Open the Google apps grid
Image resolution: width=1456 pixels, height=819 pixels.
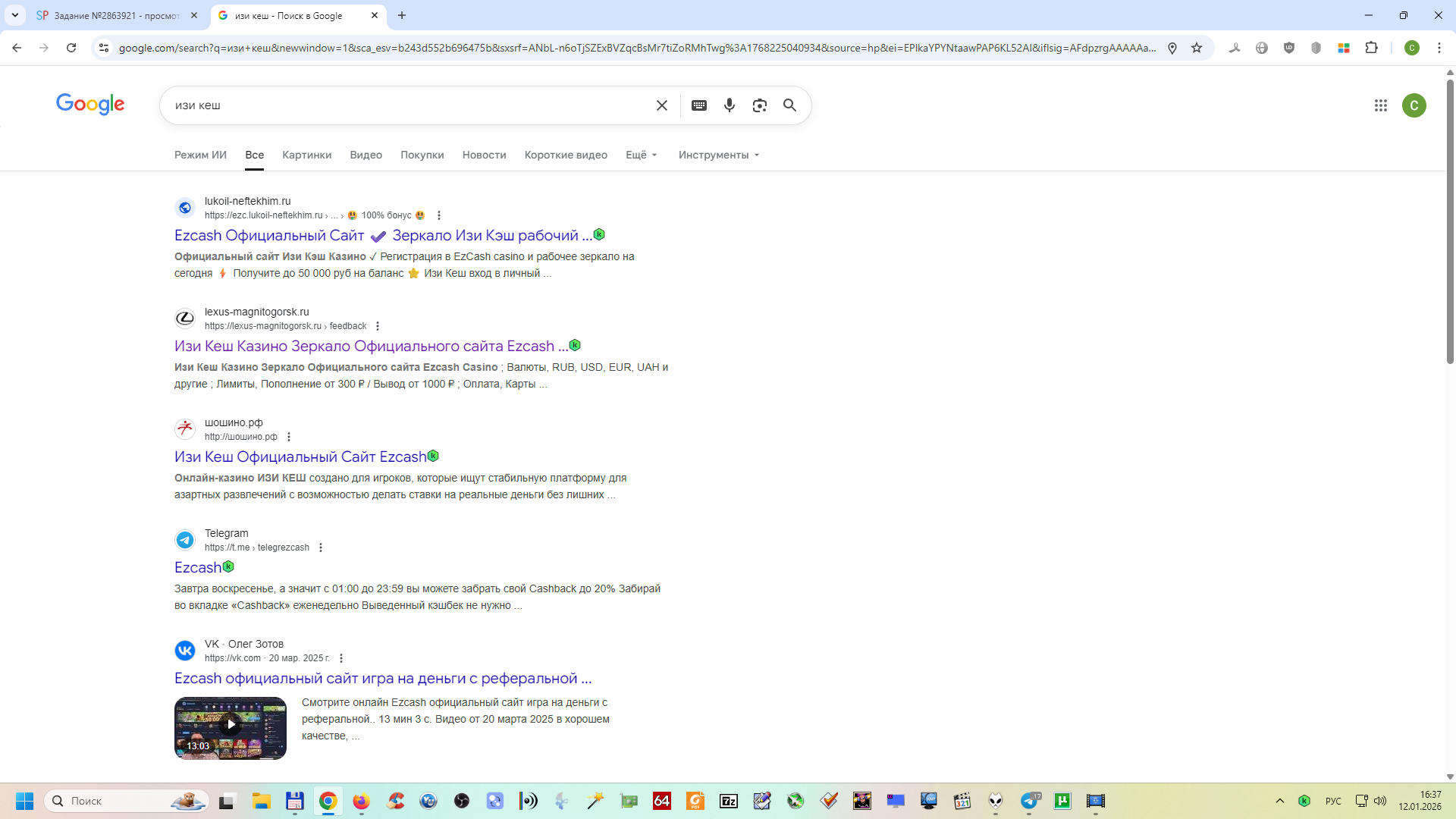coord(1380,105)
